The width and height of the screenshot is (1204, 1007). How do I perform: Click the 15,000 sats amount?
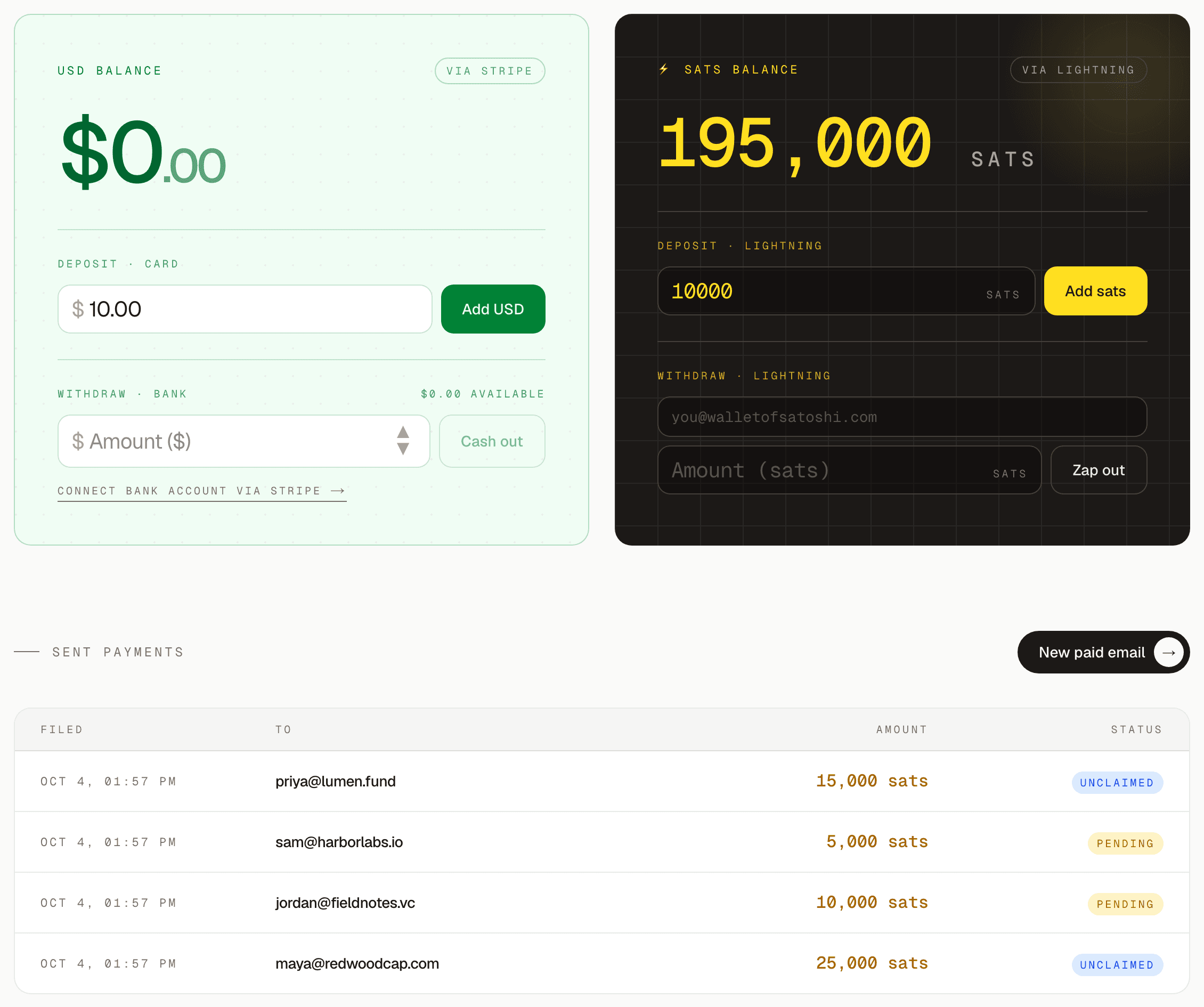[872, 781]
